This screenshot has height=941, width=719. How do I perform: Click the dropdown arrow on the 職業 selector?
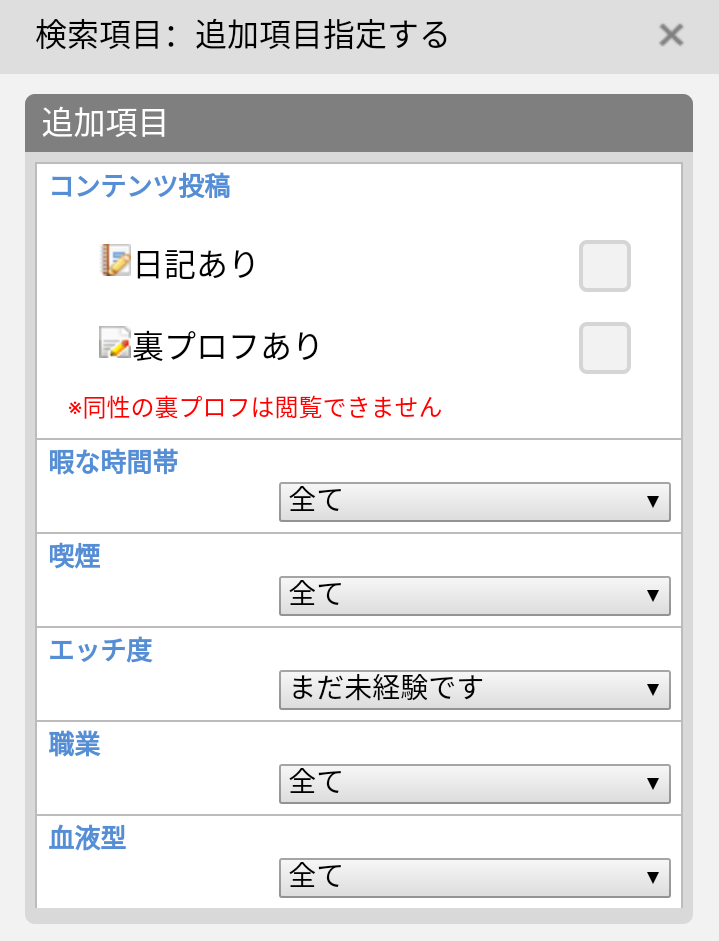pyautogui.click(x=653, y=784)
